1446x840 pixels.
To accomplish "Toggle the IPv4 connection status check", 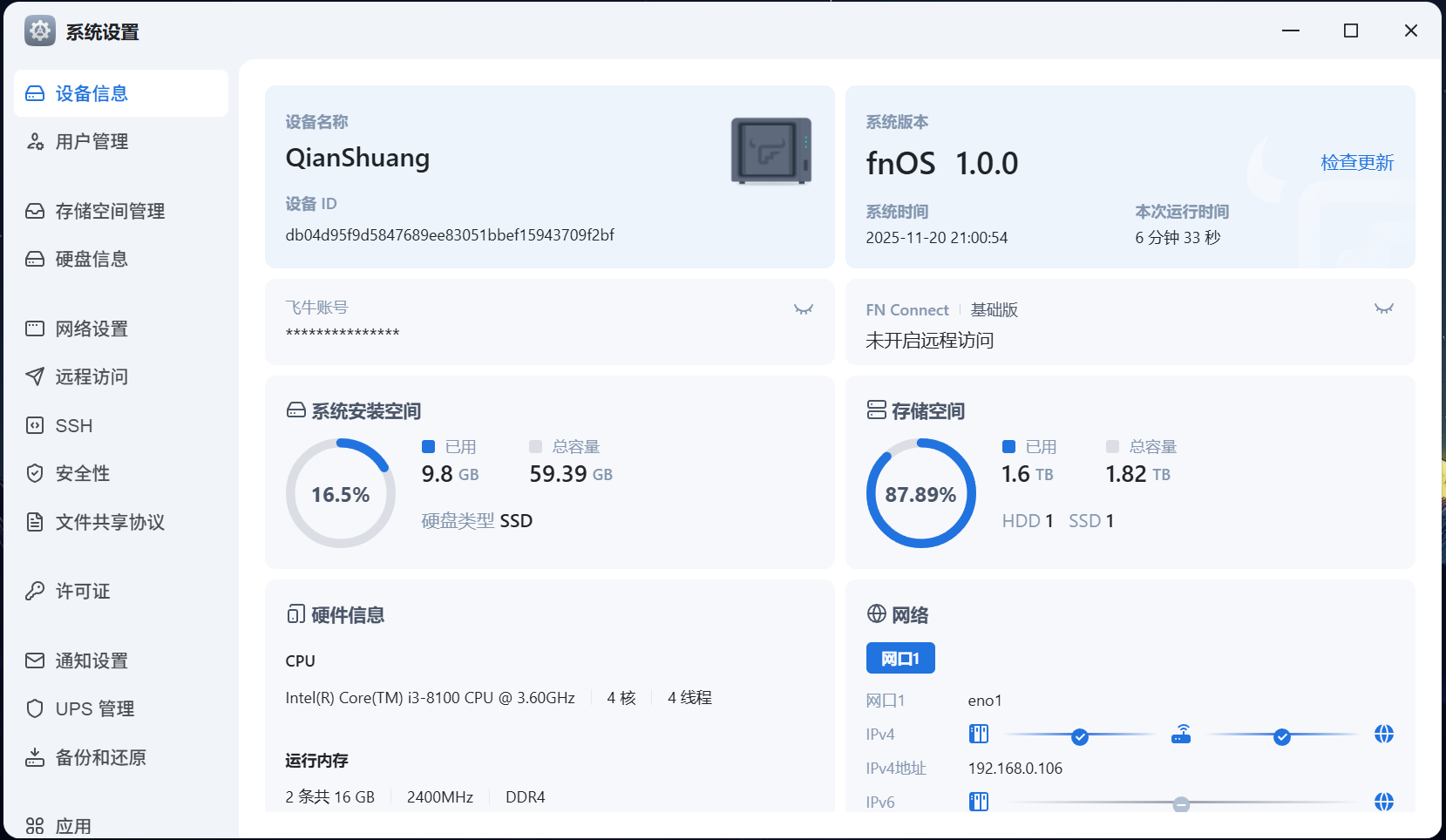I will click(1080, 736).
